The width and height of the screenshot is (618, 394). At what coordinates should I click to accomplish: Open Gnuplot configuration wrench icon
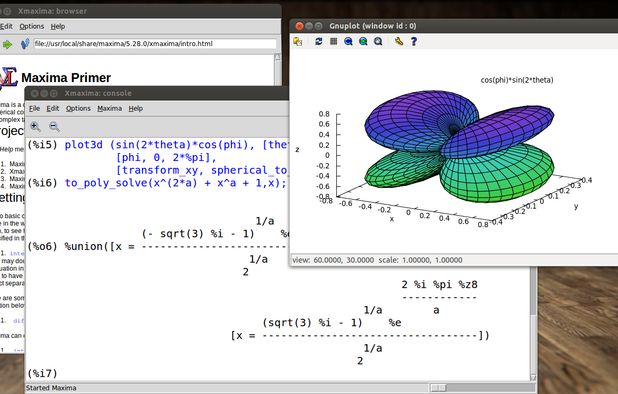pyautogui.click(x=399, y=41)
